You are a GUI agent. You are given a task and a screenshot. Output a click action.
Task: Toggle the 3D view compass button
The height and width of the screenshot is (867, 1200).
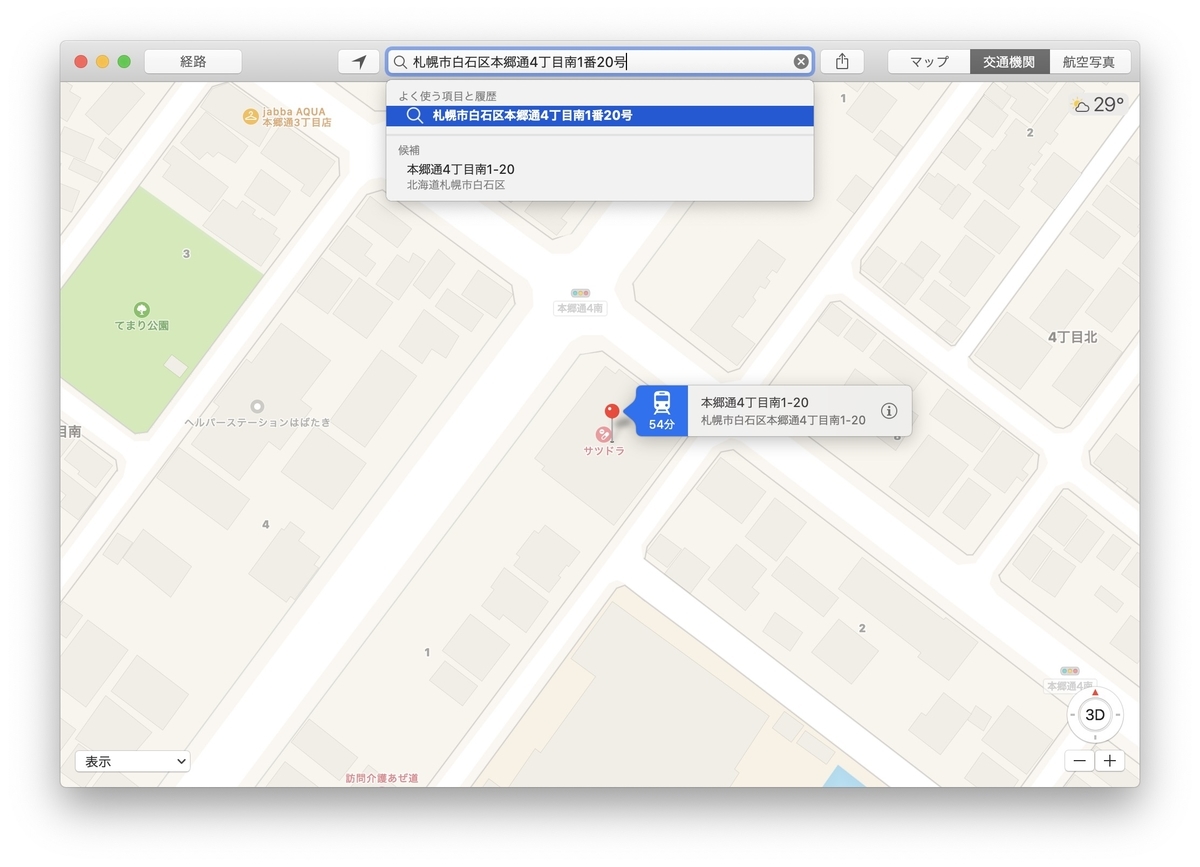coord(1095,714)
